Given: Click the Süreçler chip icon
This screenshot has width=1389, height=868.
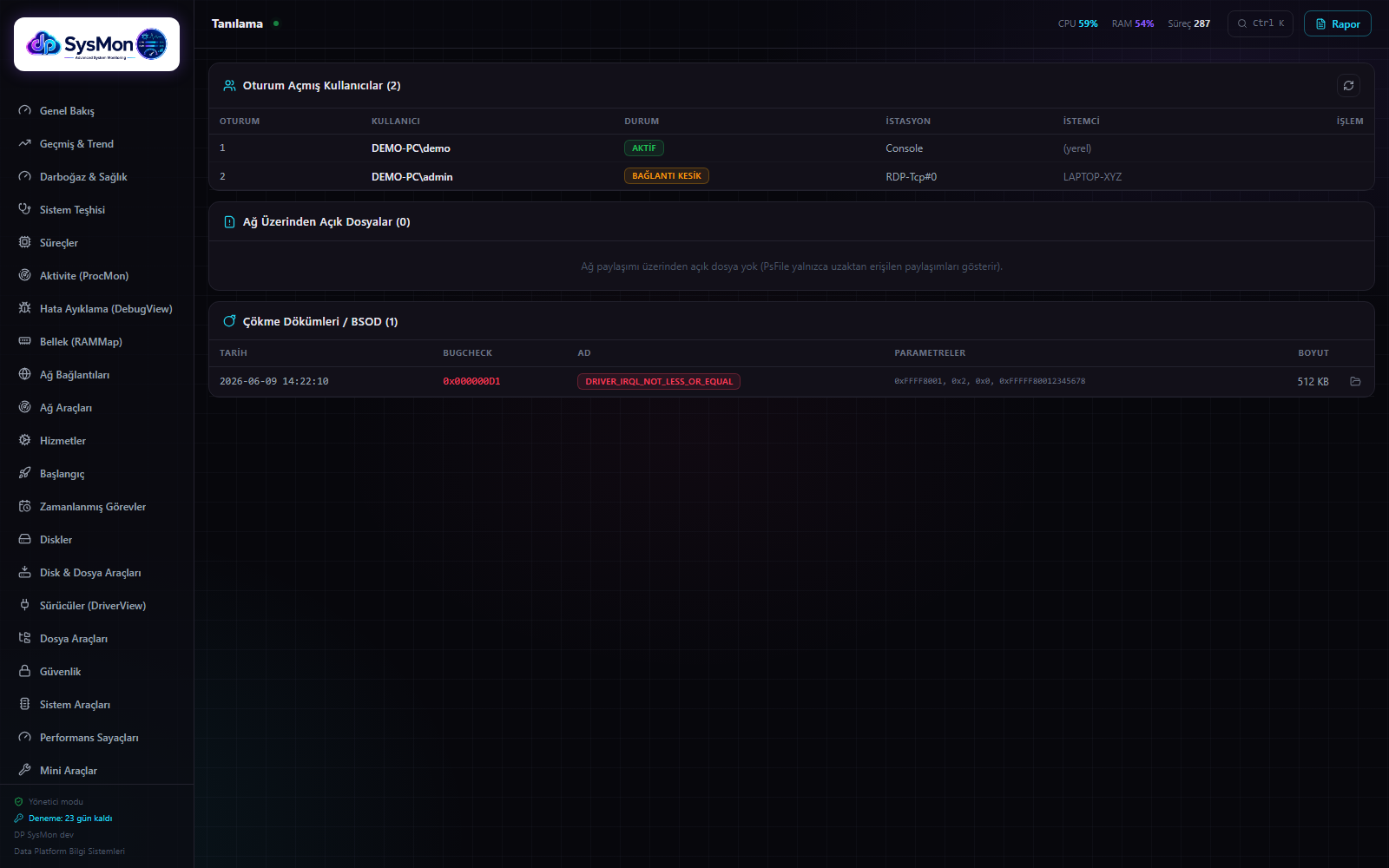Looking at the screenshot, I should tap(24, 242).
